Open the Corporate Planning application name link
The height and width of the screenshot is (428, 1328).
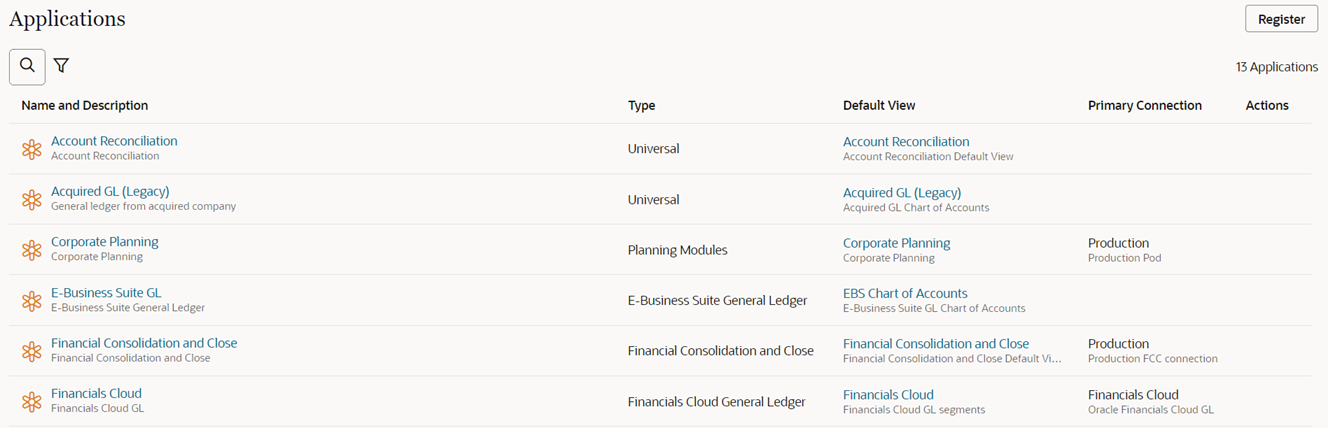click(104, 242)
